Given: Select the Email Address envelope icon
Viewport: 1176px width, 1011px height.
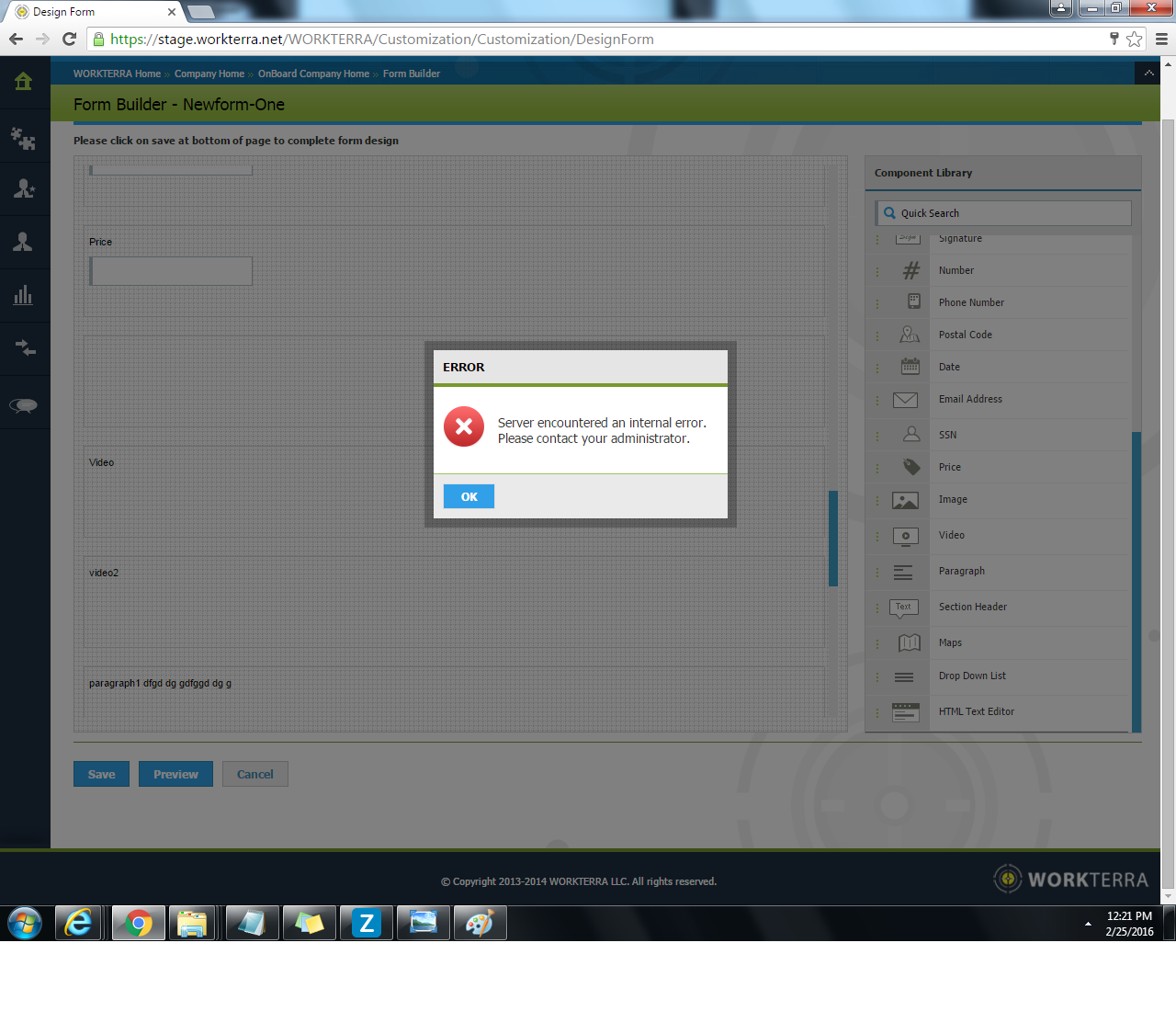Looking at the screenshot, I should [x=905, y=400].
